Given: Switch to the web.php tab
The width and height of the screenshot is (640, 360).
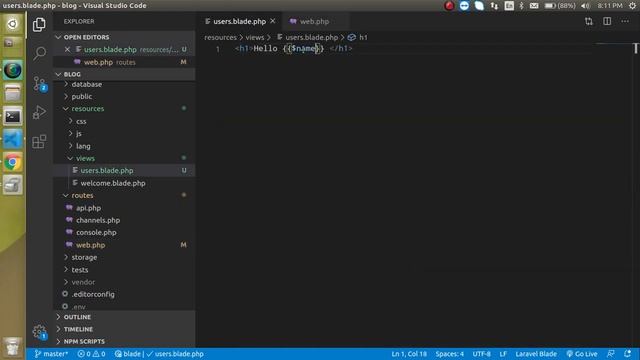Looking at the screenshot, I should coord(314,21).
